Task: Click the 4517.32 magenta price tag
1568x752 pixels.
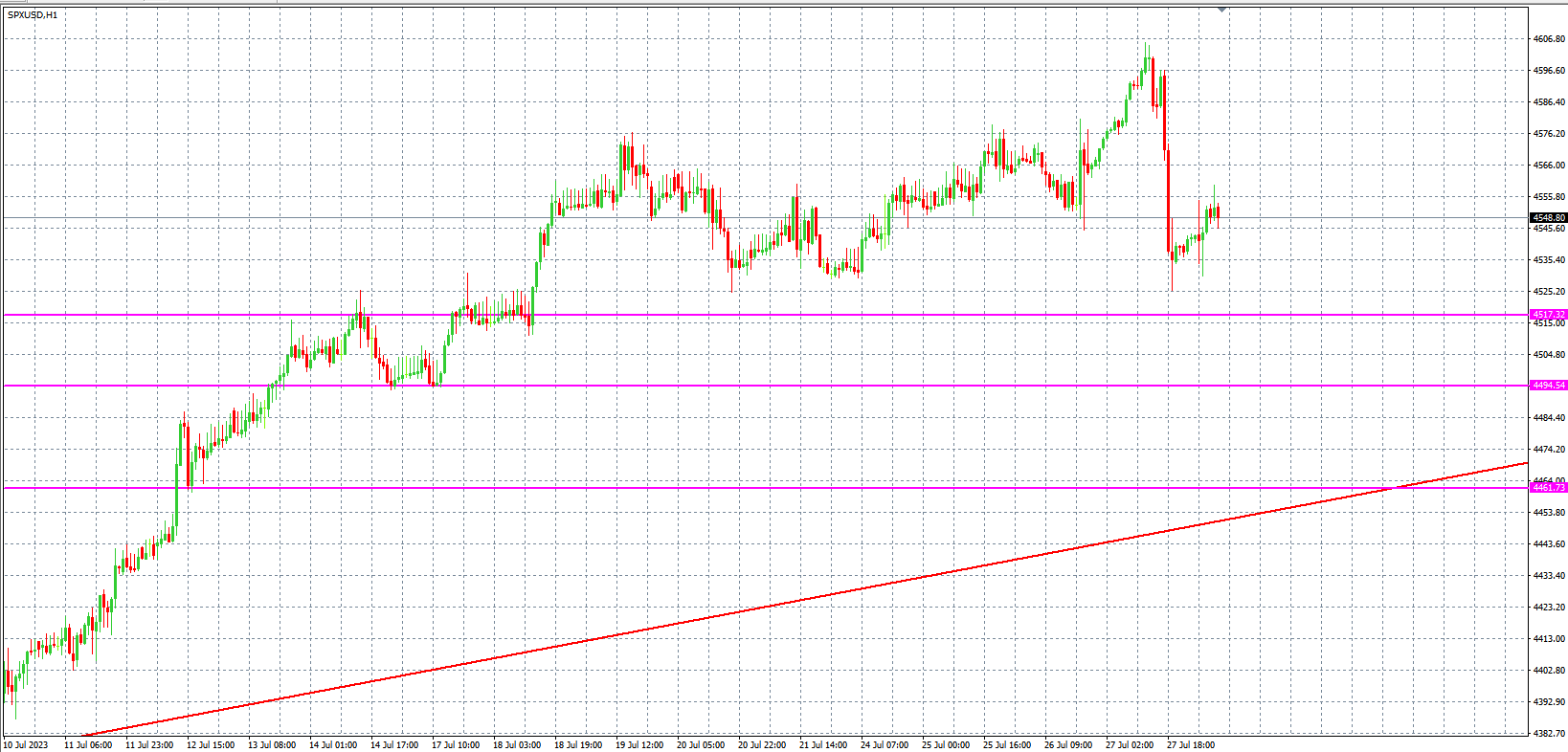Action: tap(1548, 314)
